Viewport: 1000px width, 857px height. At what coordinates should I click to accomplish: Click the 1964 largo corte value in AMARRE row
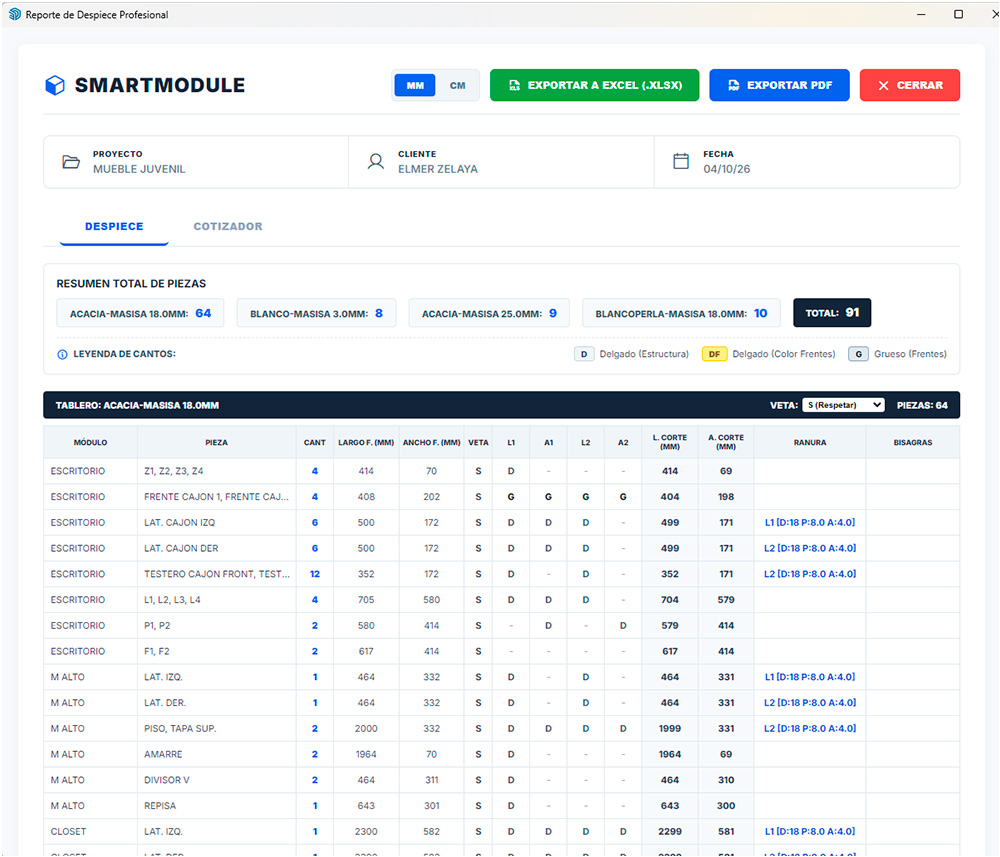(670, 754)
